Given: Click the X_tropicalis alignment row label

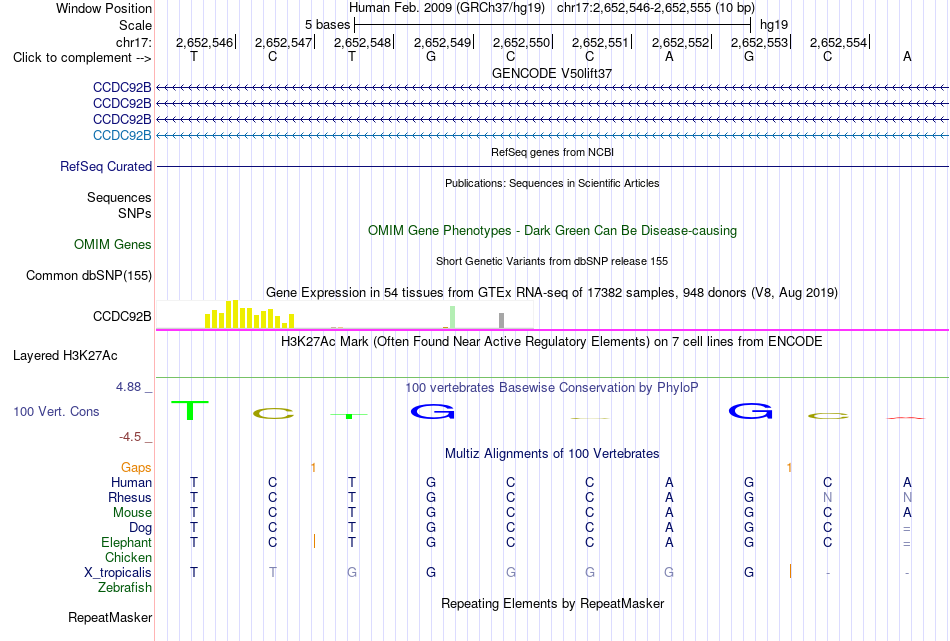Looking at the screenshot, I should [118, 573].
